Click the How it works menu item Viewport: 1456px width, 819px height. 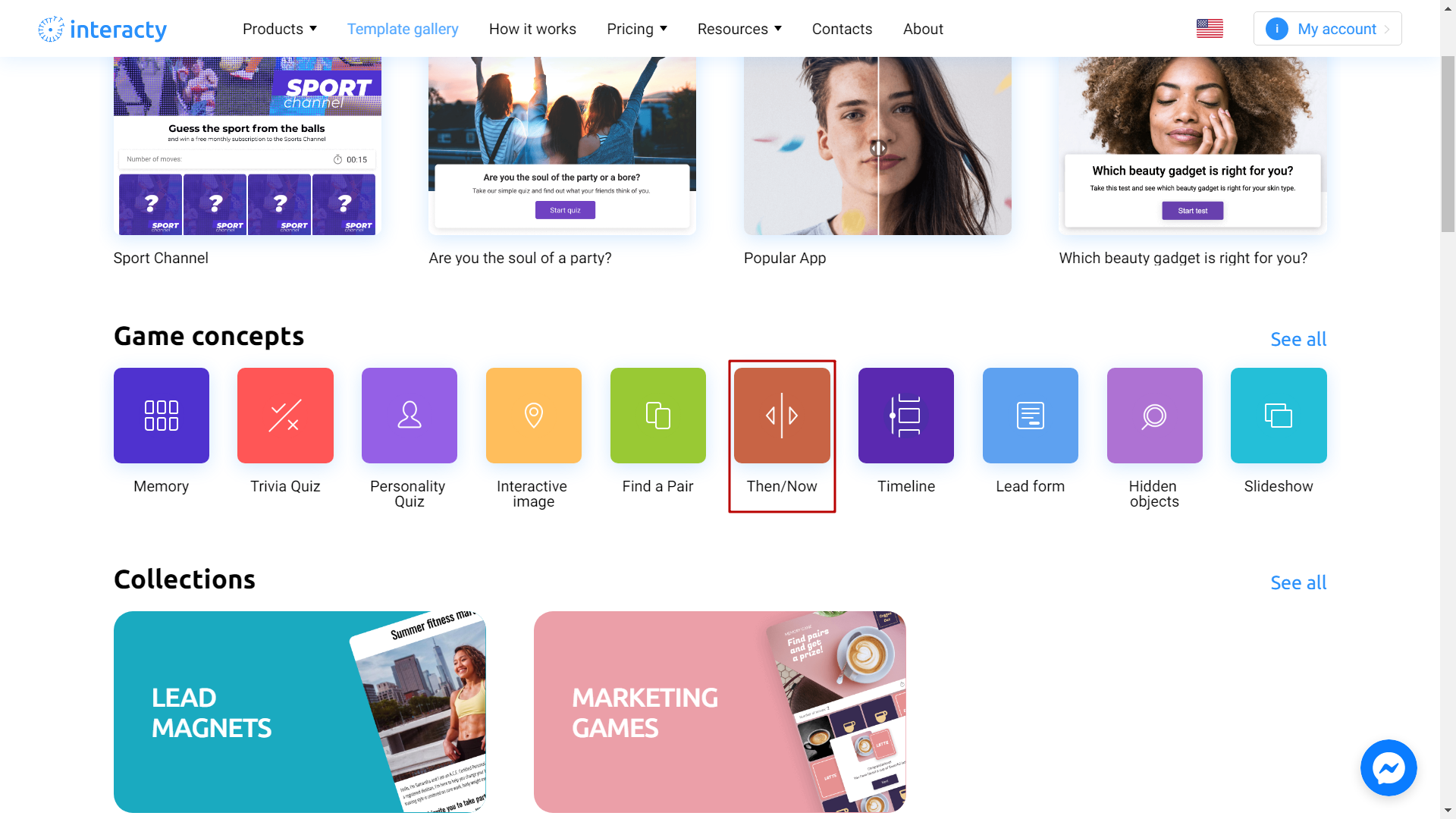point(532,28)
